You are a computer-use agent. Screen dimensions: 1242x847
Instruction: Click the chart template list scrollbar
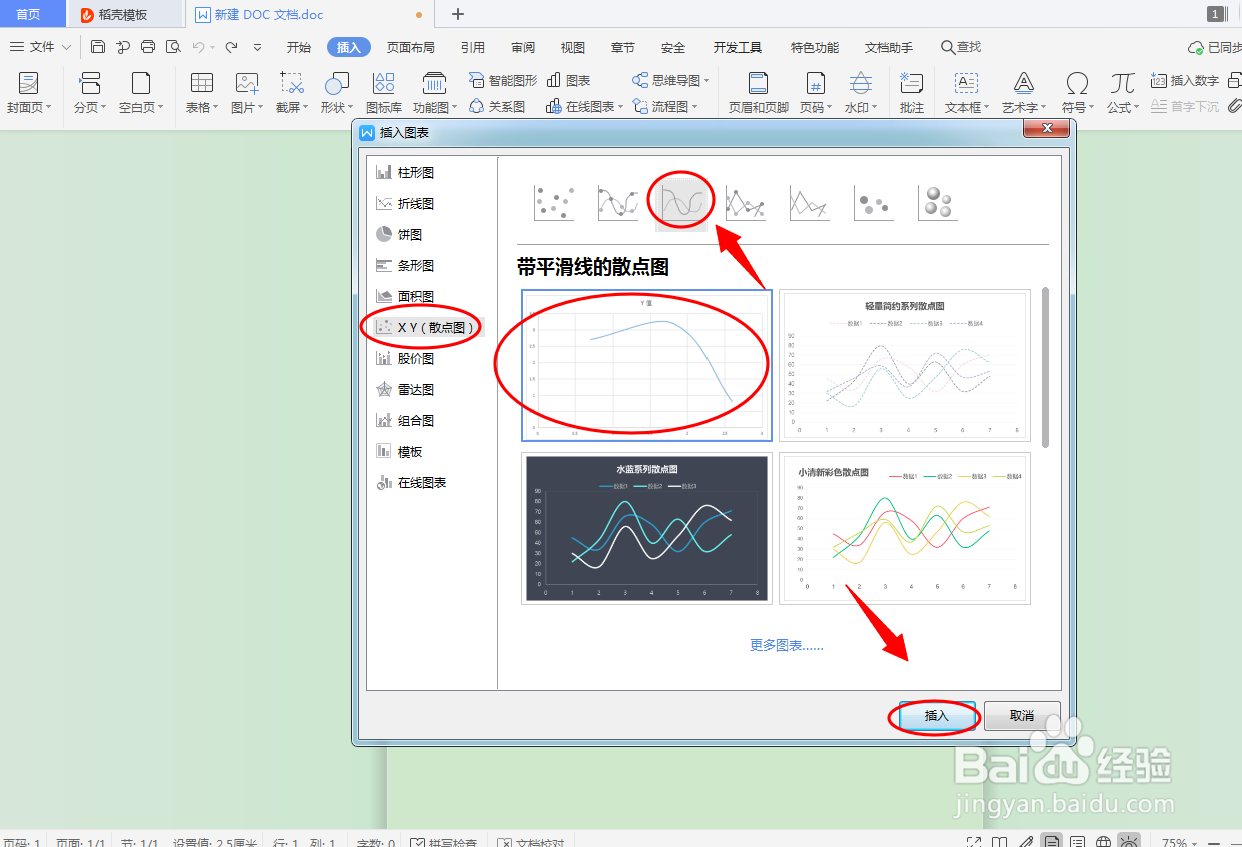(1046, 367)
